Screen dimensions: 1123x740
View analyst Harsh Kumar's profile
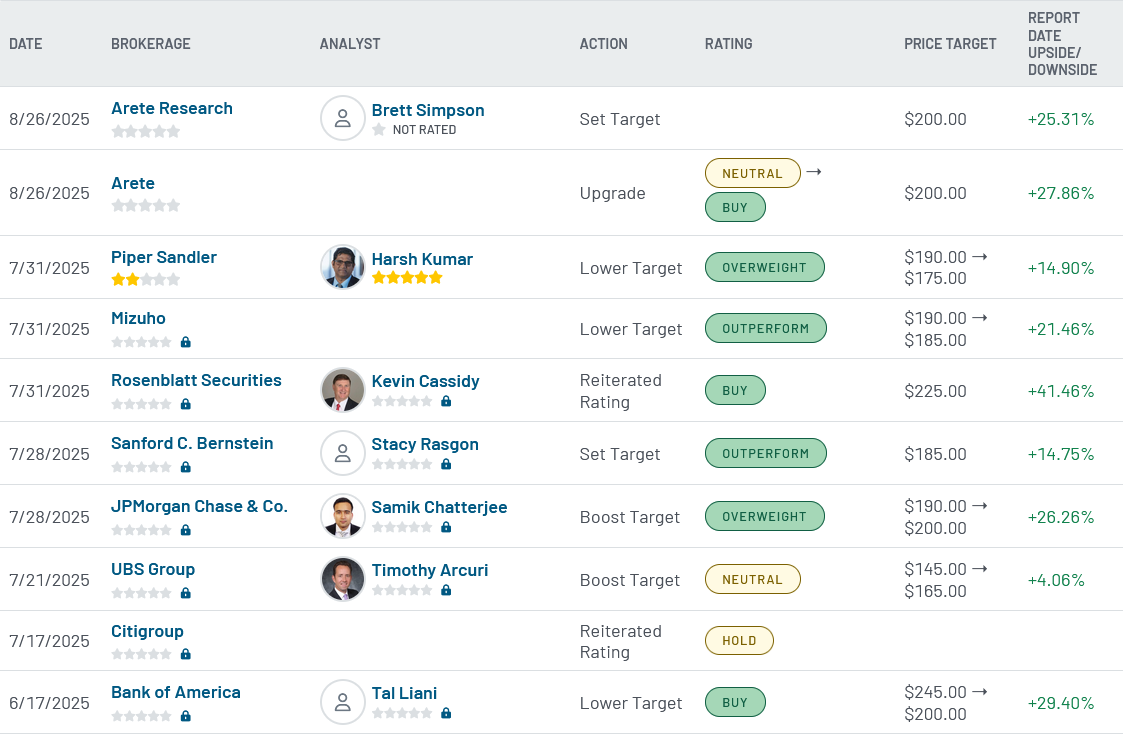pos(423,259)
